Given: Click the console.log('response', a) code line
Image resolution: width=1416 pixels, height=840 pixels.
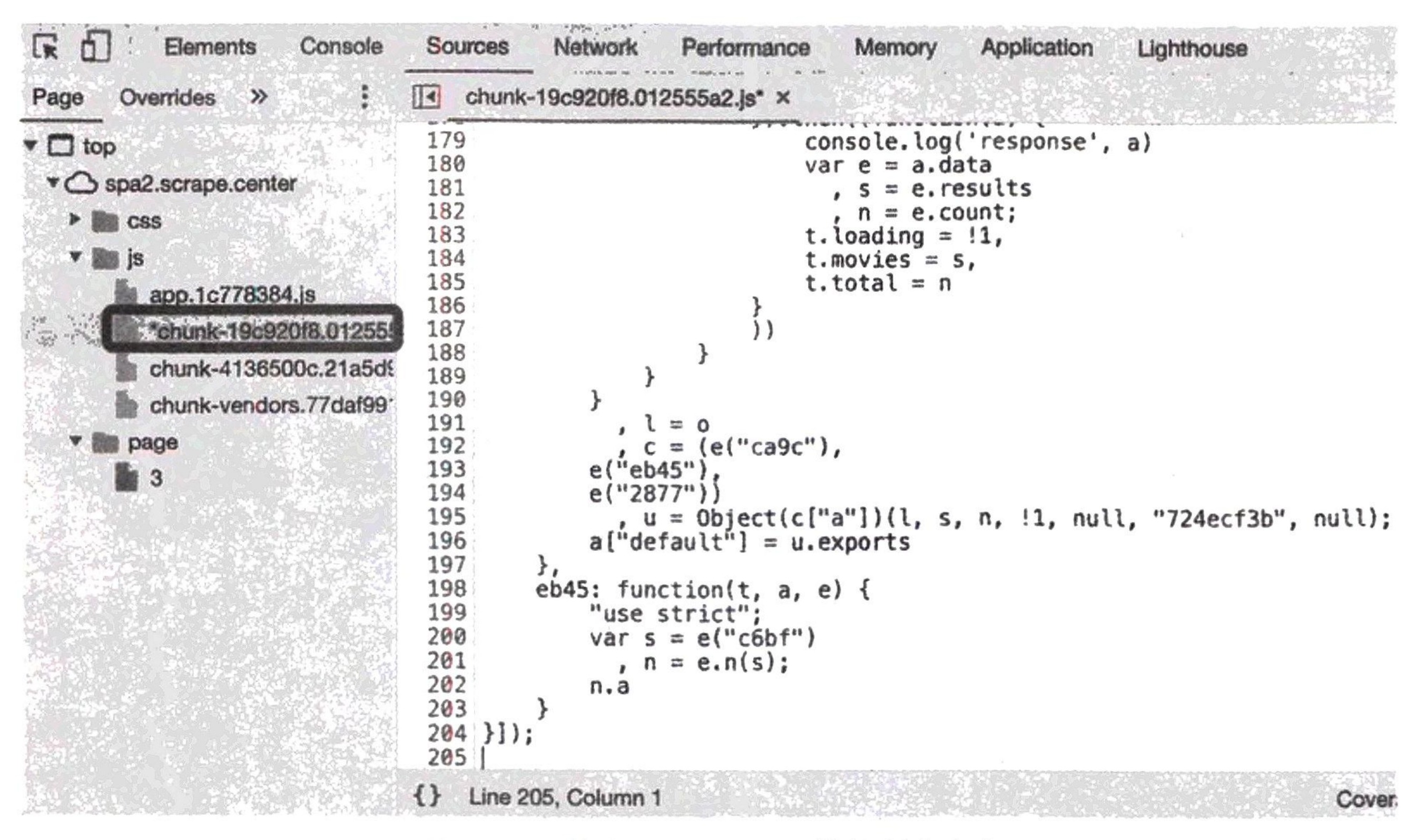Looking at the screenshot, I should [x=978, y=142].
